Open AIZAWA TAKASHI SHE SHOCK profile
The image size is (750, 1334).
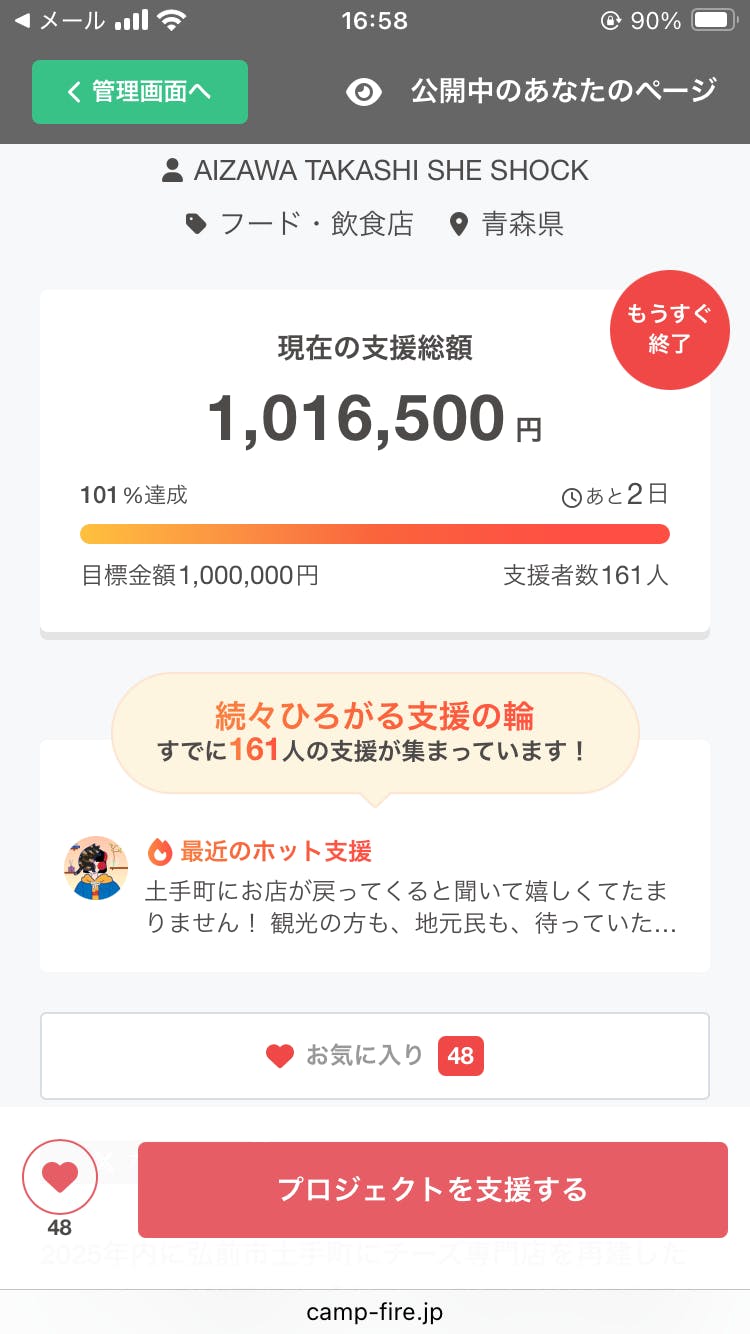(x=391, y=171)
